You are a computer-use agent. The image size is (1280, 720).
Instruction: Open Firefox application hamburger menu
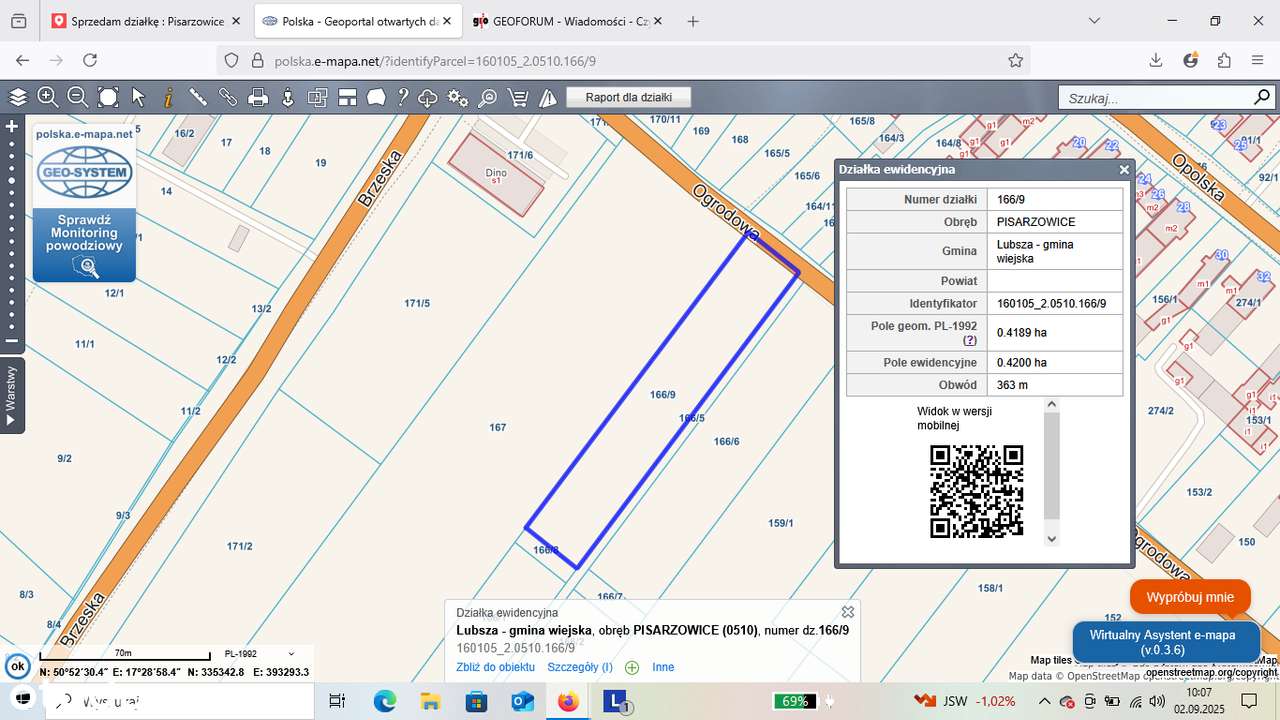coord(1258,60)
